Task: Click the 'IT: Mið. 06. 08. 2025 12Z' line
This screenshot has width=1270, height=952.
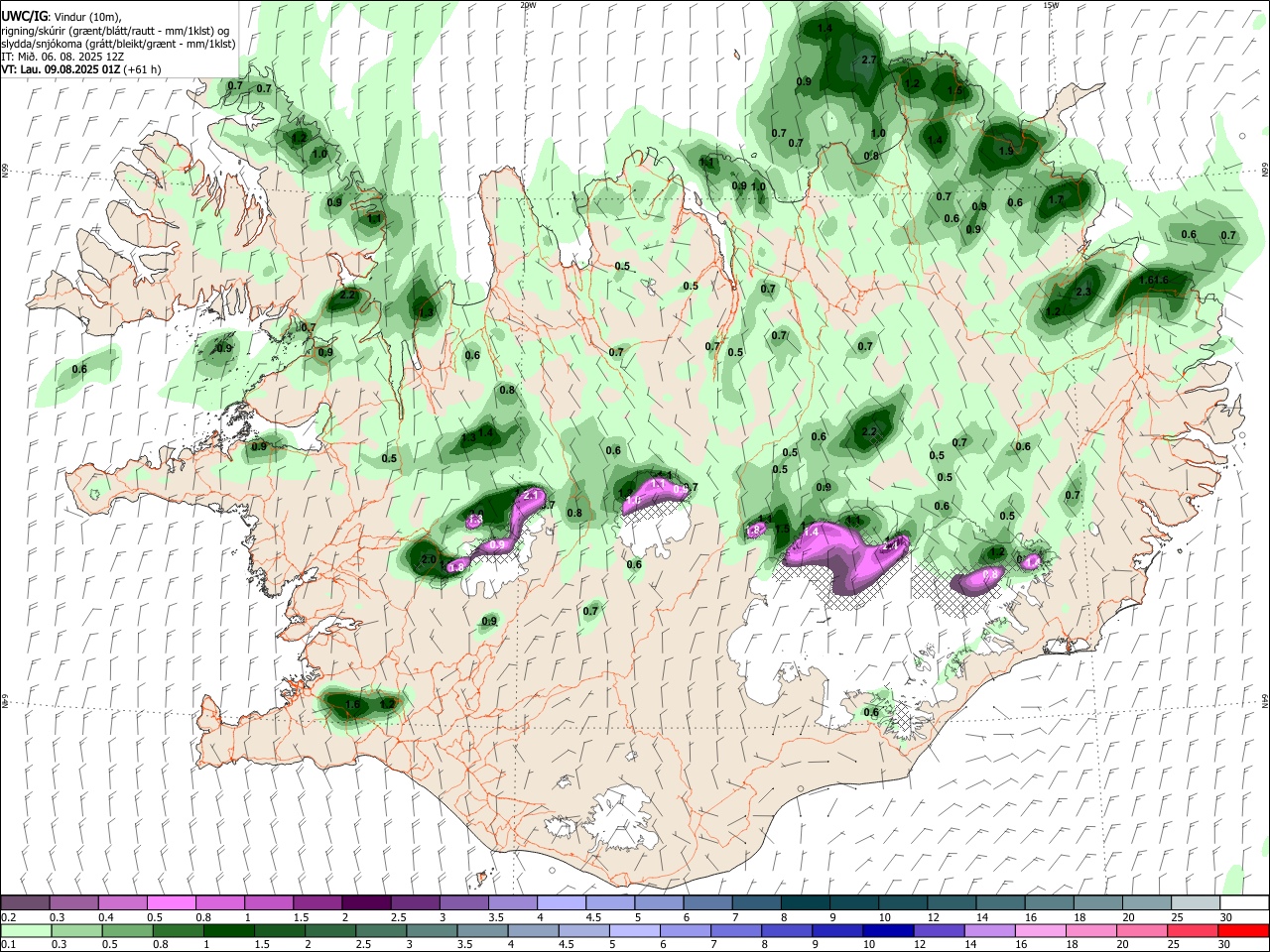Action: pyautogui.click(x=61, y=57)
